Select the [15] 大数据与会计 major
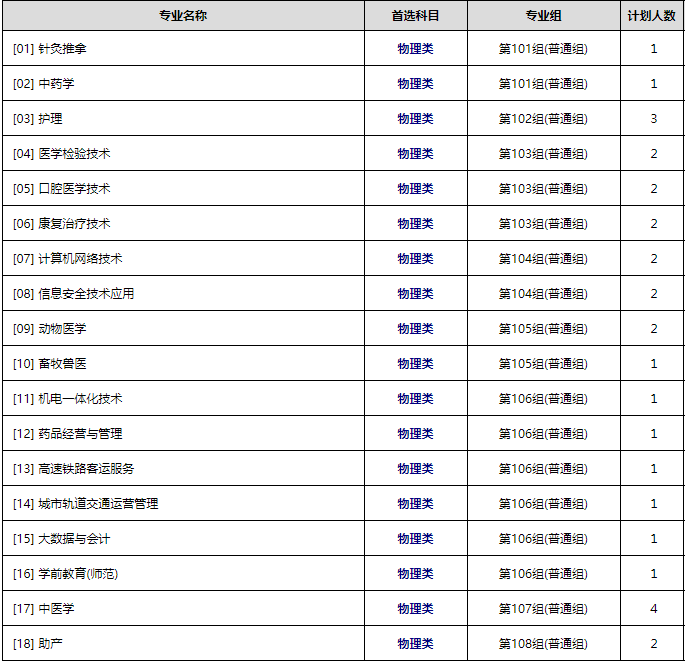The height and width of the screenshot is (662, 685). click(x=62, y=538)
